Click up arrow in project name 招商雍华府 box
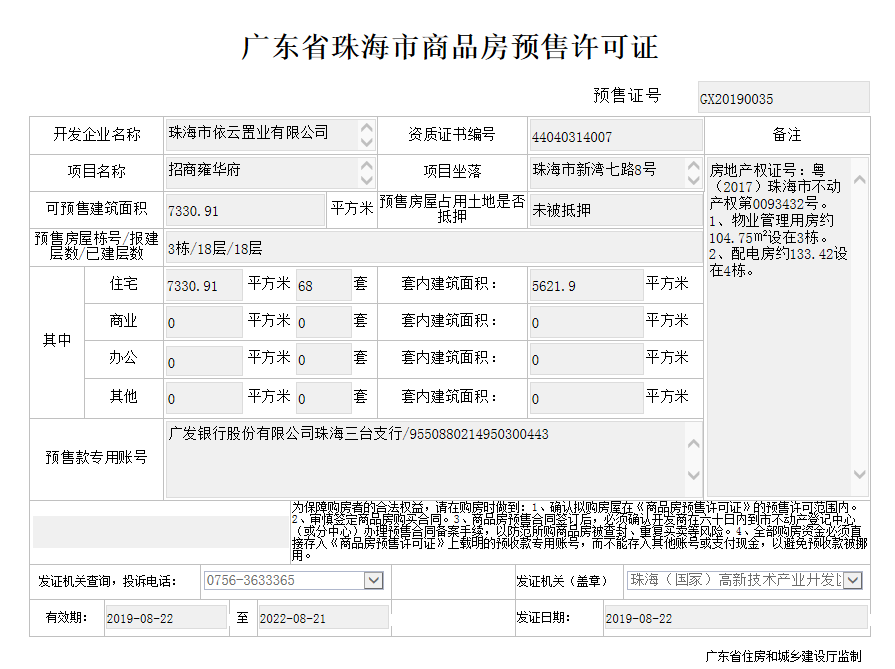Screen dimensions: 895x669 [x=366, y=165]
